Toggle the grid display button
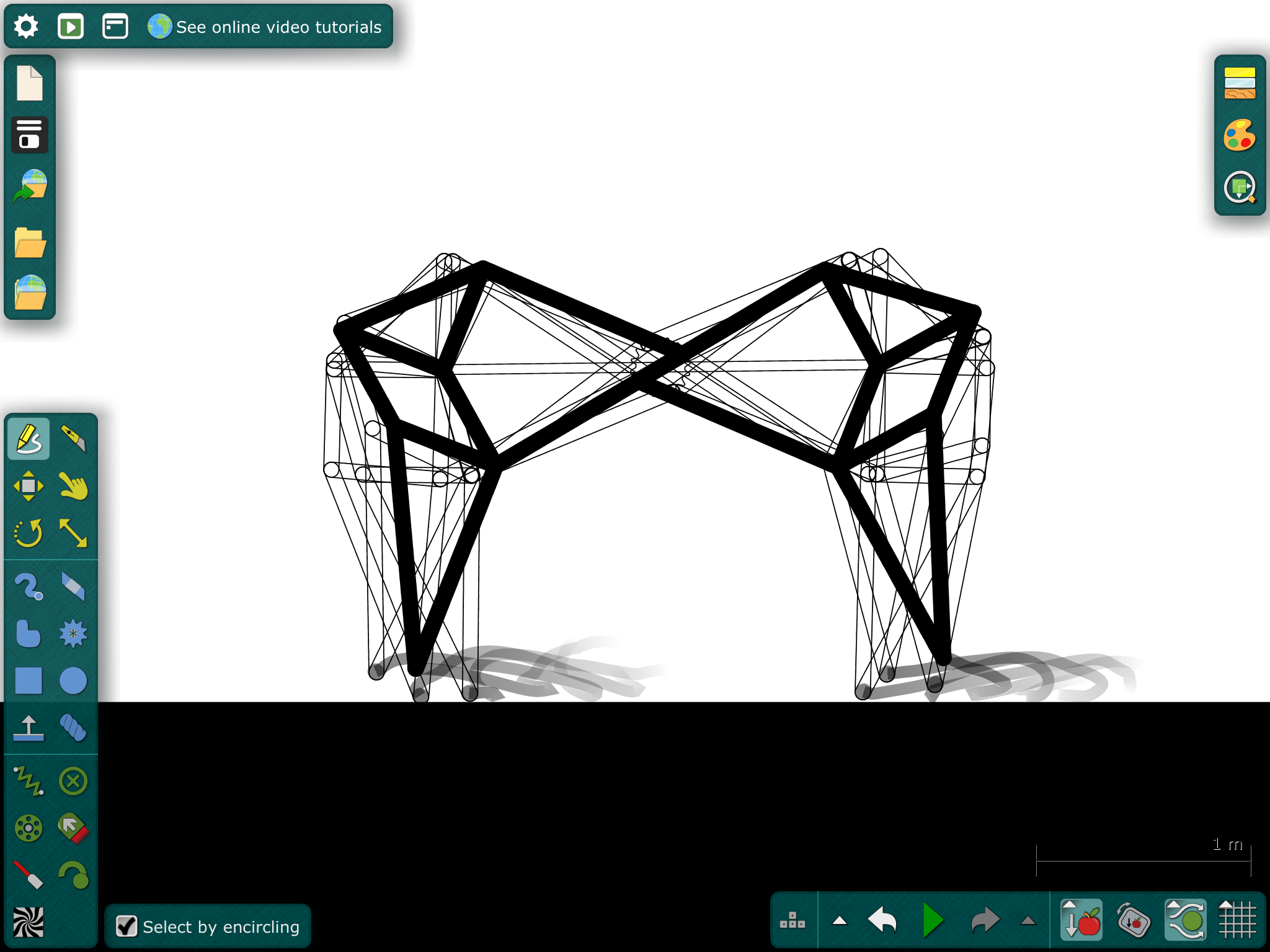The image size is (1270, 952). (1237, 920)
